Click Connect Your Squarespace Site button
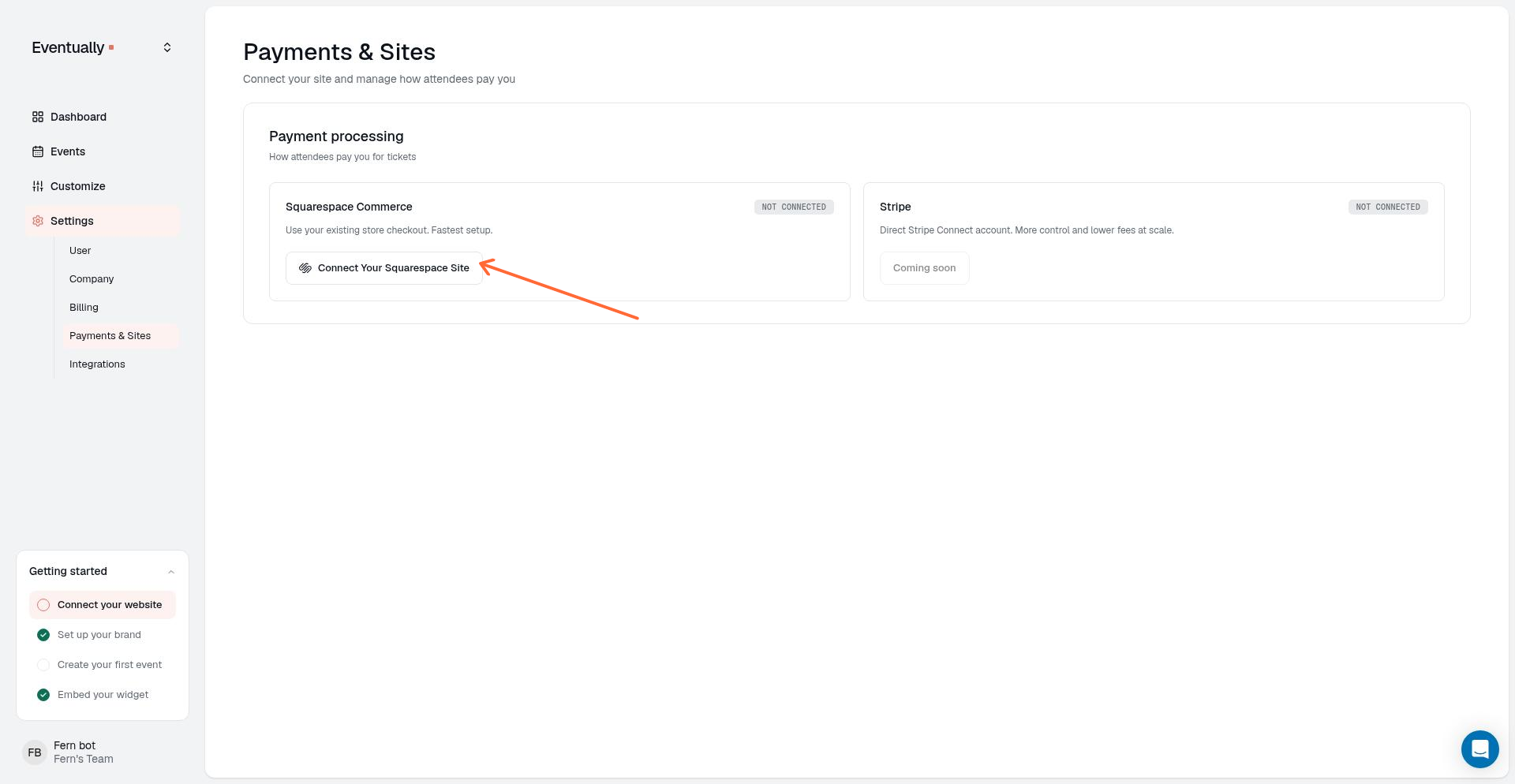Image resolution: width=1515 pixels, height=784 pixels. click(384, 268)
